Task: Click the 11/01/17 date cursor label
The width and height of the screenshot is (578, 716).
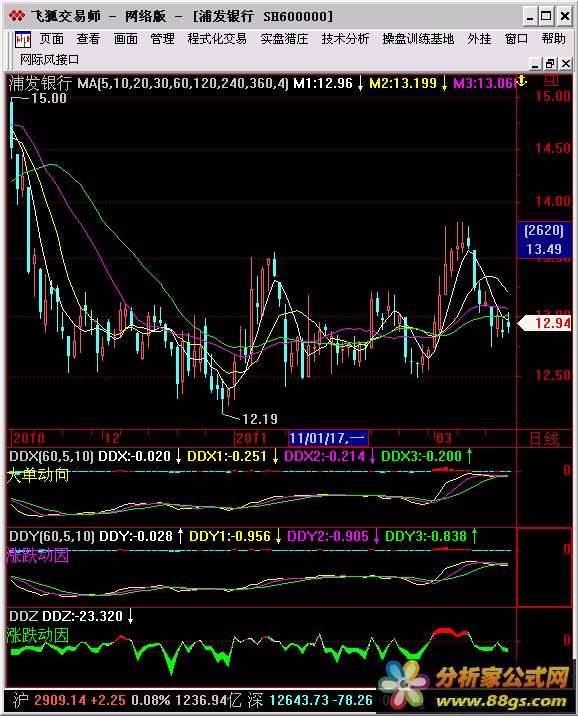Action: 328,438
